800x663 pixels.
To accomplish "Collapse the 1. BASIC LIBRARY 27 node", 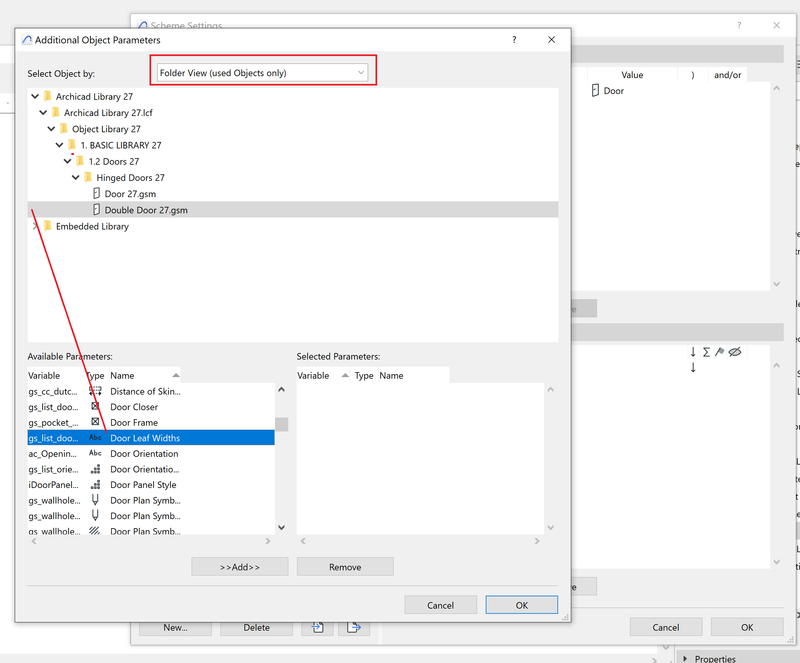I will 60,145.
